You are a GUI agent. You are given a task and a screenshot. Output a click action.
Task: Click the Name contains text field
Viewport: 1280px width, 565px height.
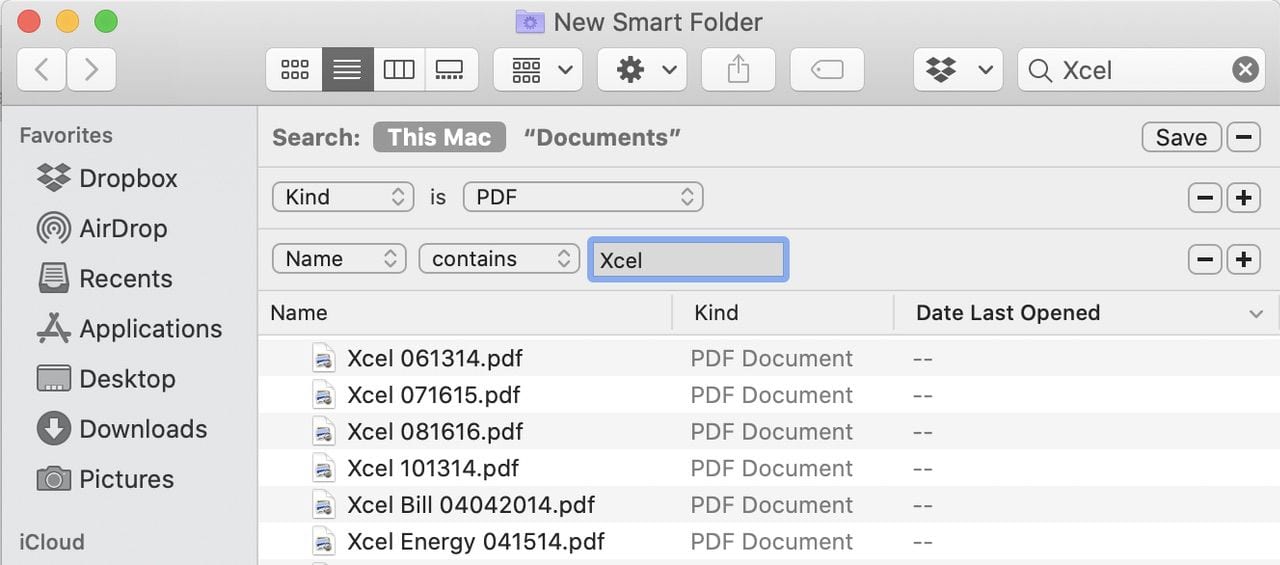pos(688,260)
